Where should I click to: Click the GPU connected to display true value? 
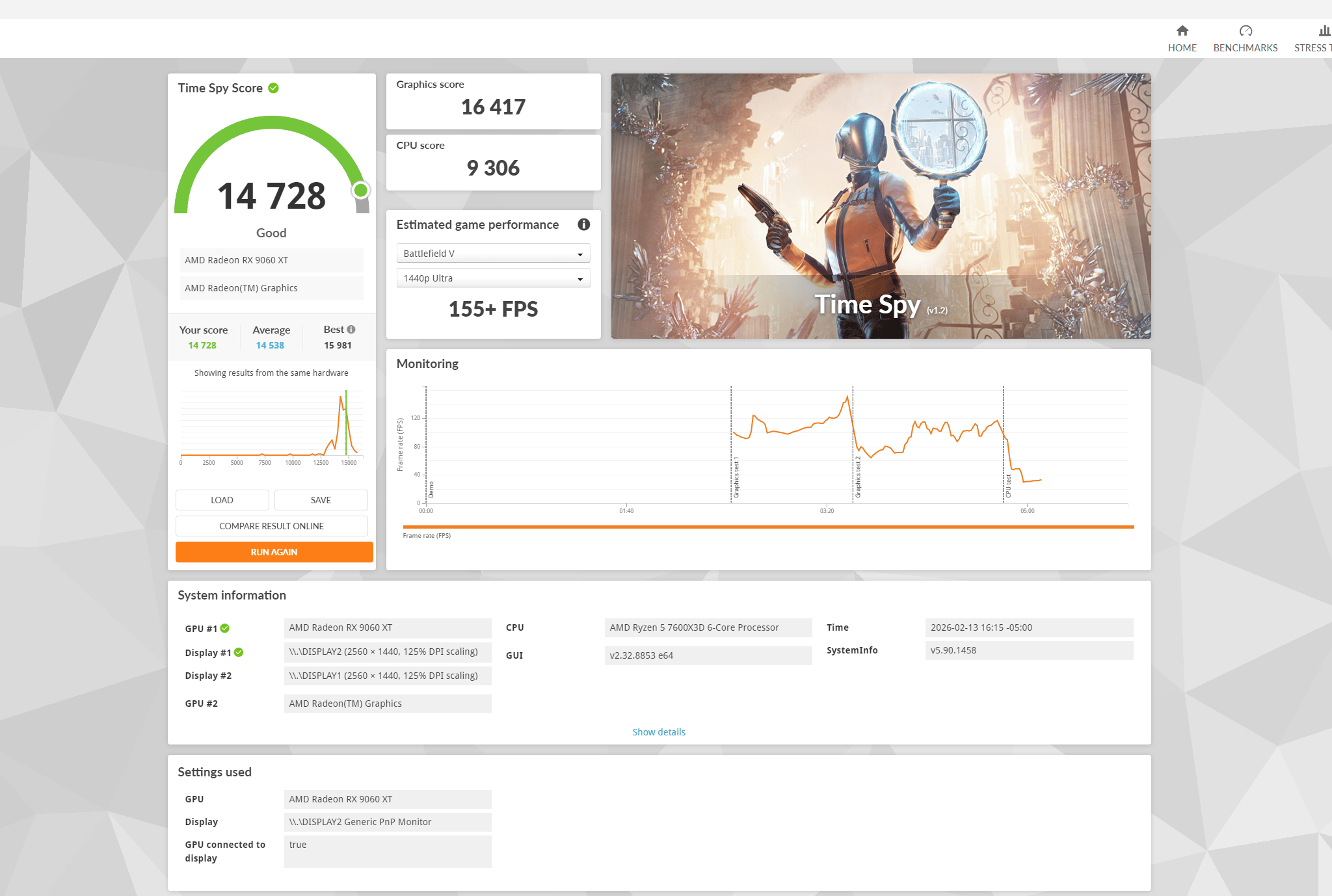[x=388, y=851]
